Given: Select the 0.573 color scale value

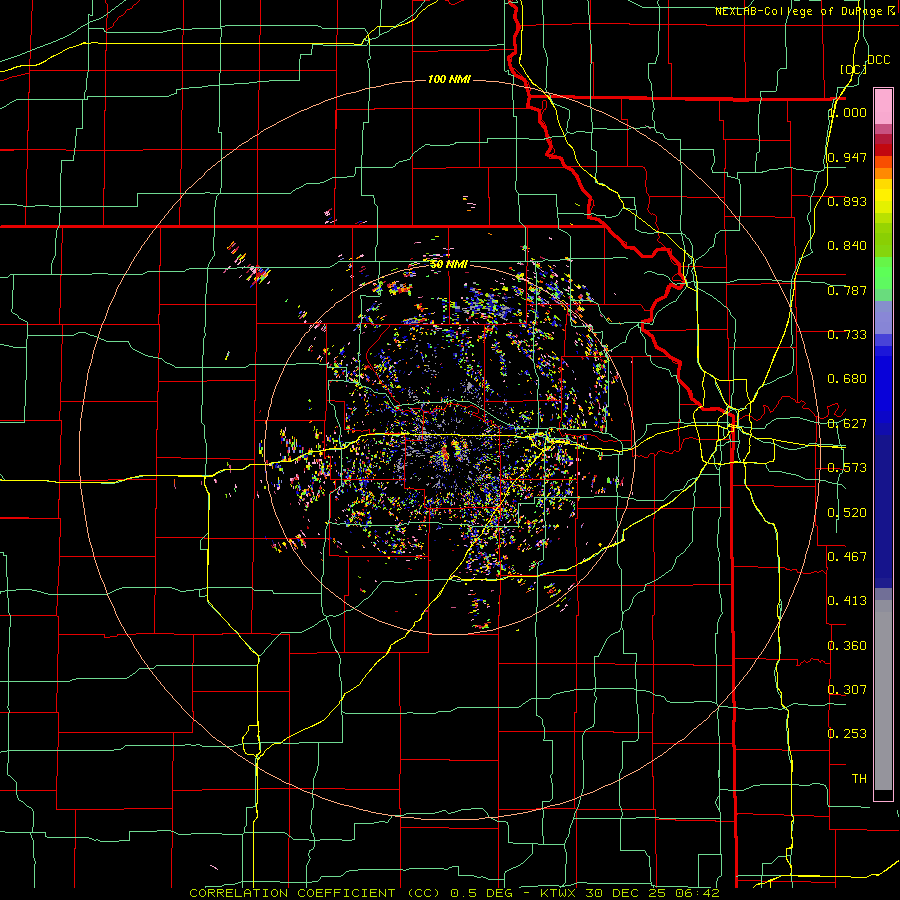Looking at the screenshot, I should [847, 468].
